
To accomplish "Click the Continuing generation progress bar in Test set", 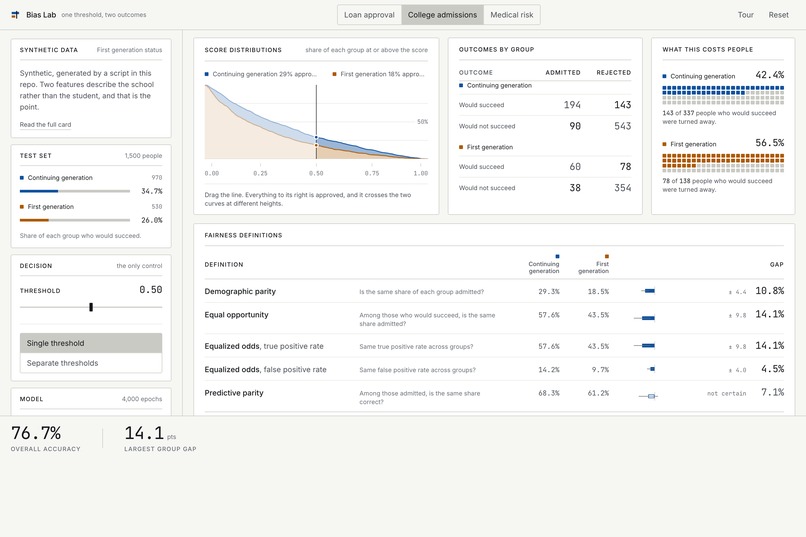I will pyautogui.click(x=75, y=191).
